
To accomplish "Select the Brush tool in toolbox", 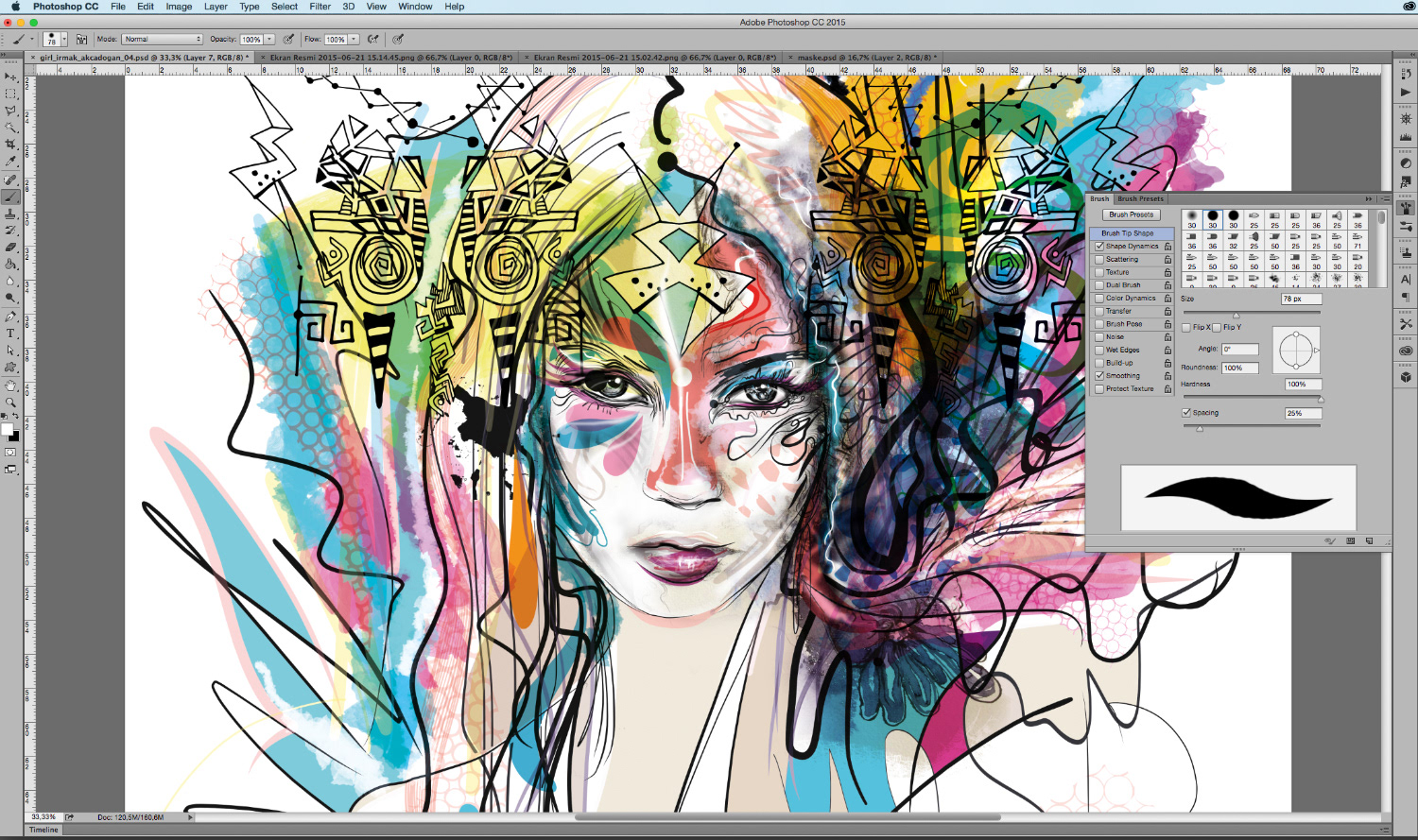I will [11, 197].
